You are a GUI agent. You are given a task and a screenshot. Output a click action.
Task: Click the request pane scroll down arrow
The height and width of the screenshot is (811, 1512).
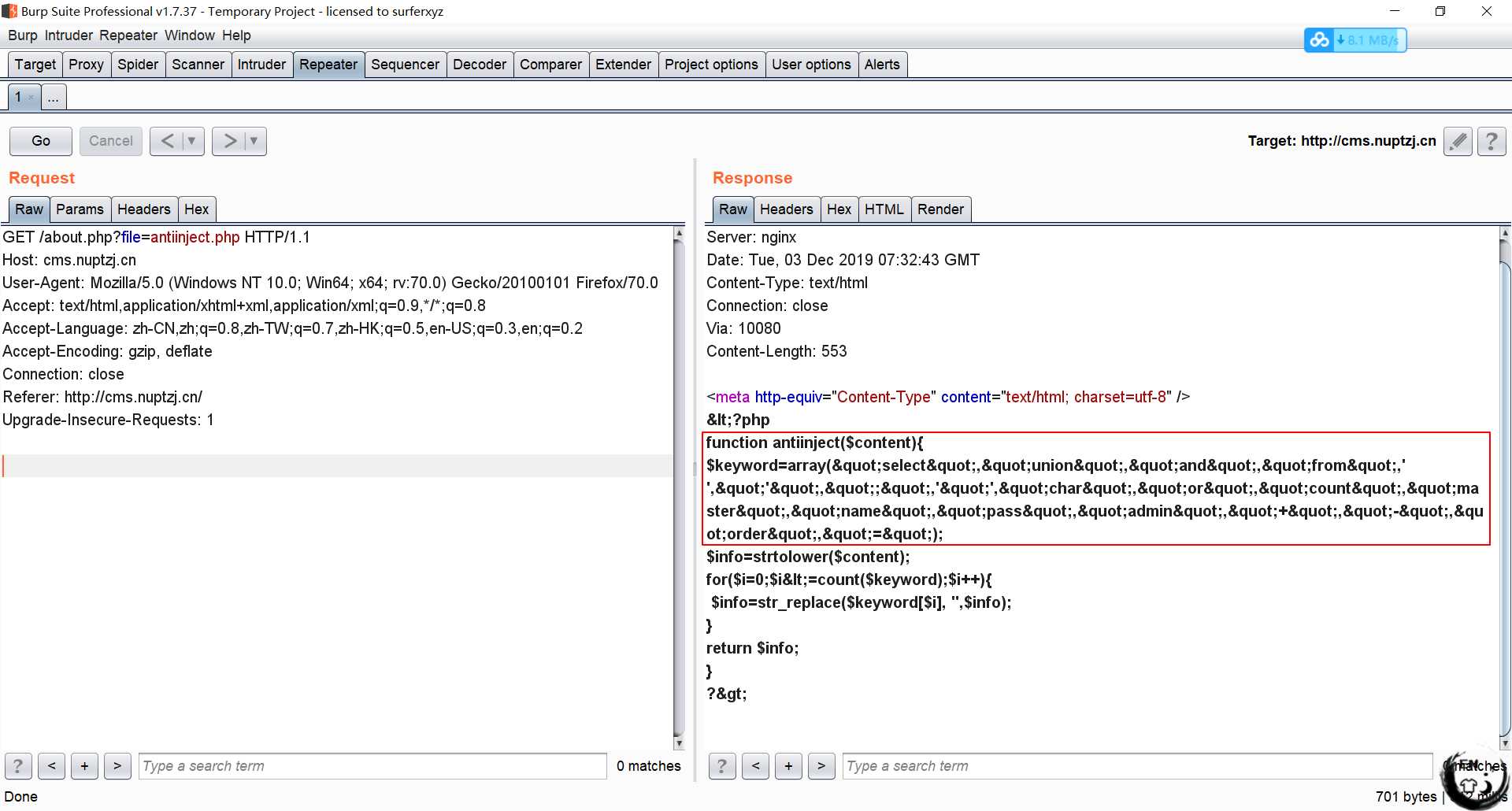click(x=679, y=743)
